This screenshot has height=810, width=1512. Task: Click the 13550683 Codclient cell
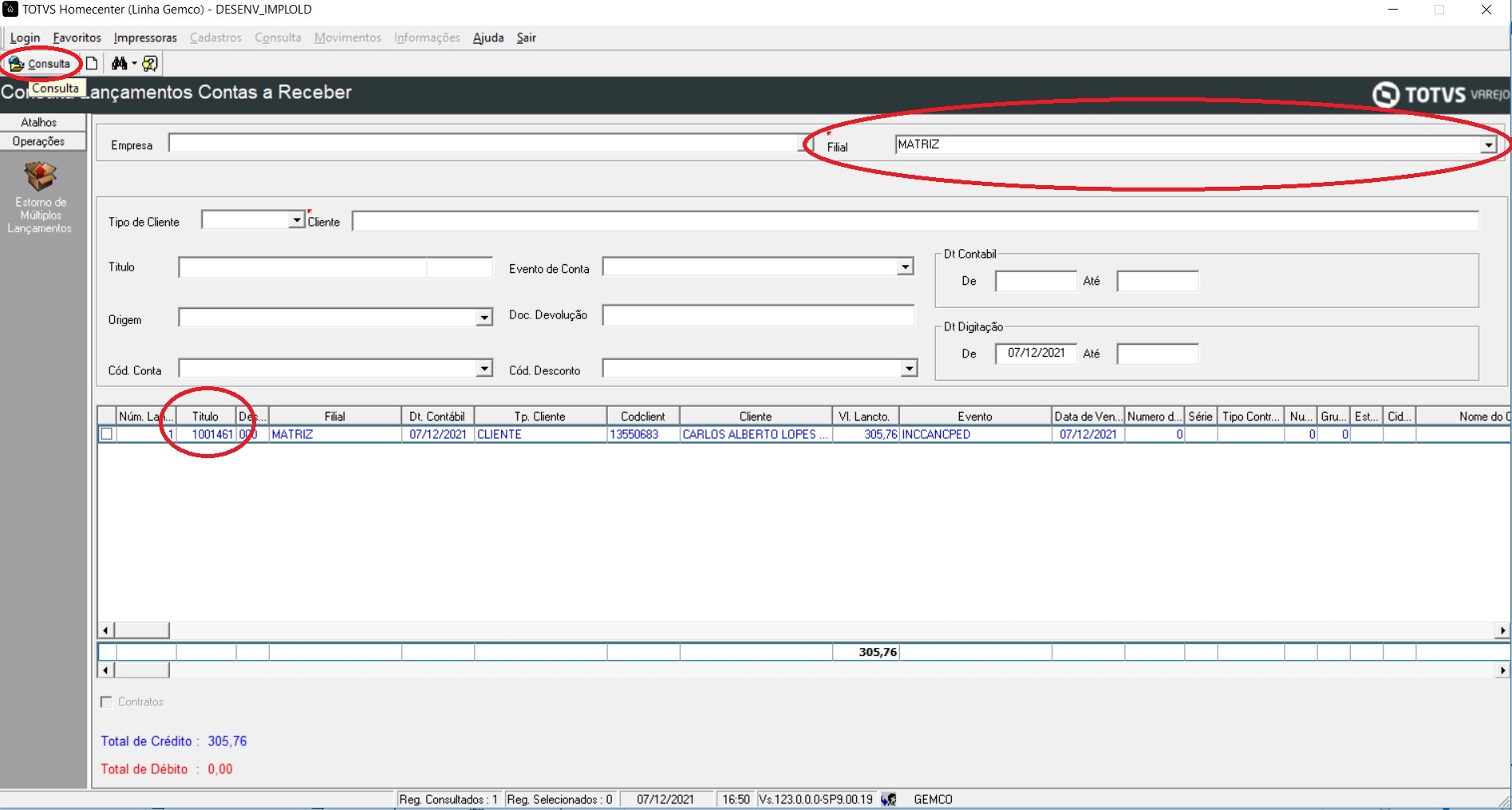[x=643, y=434]
